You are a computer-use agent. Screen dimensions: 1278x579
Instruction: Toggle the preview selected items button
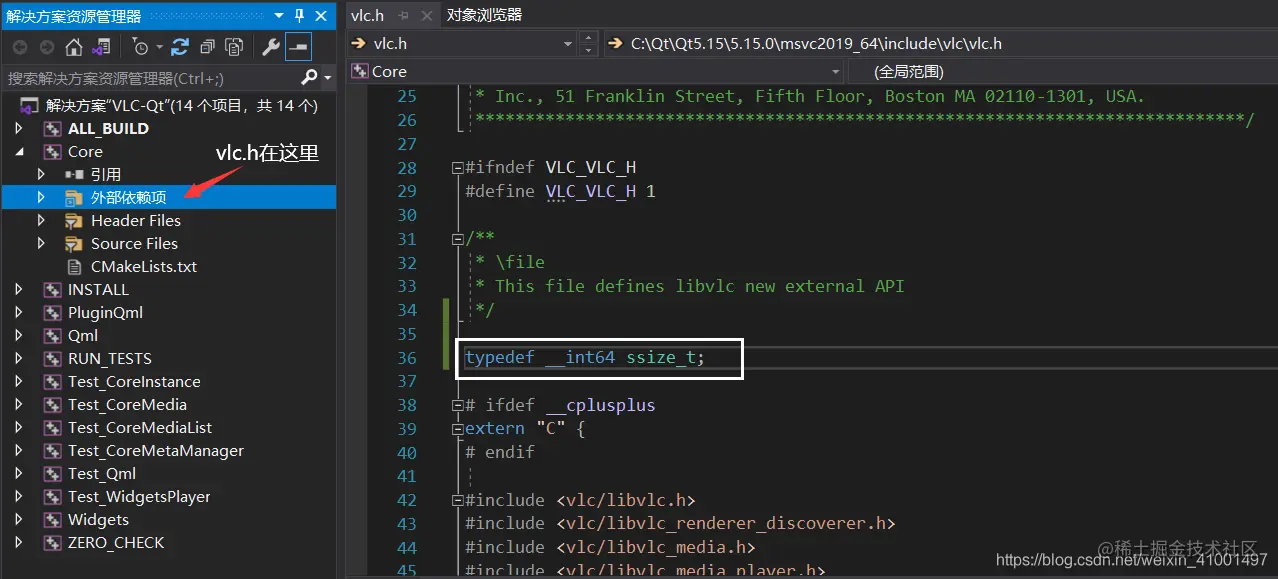coord(298,46)
